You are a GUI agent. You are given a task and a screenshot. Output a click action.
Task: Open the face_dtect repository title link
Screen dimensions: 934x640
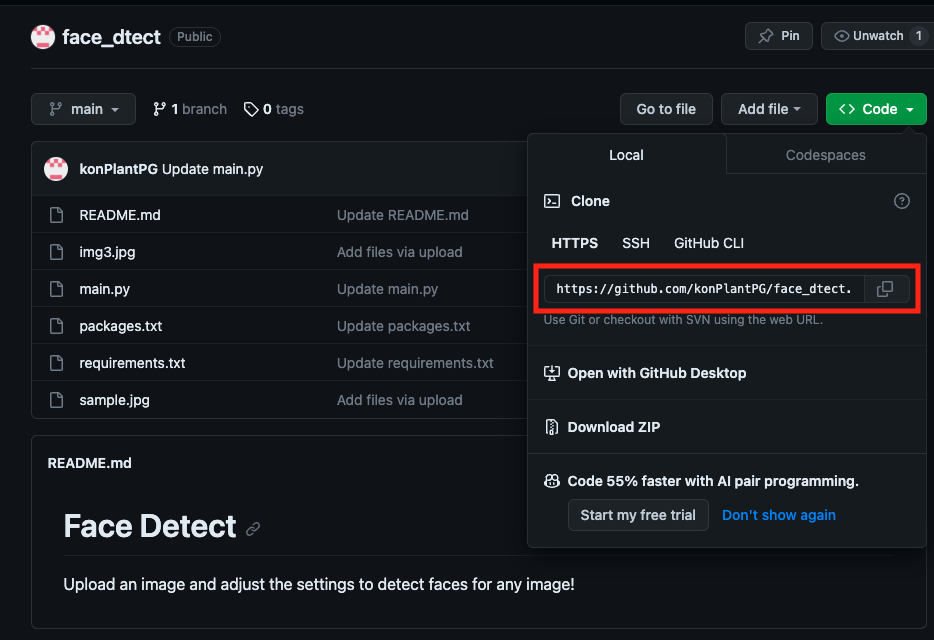click(111, 37)
